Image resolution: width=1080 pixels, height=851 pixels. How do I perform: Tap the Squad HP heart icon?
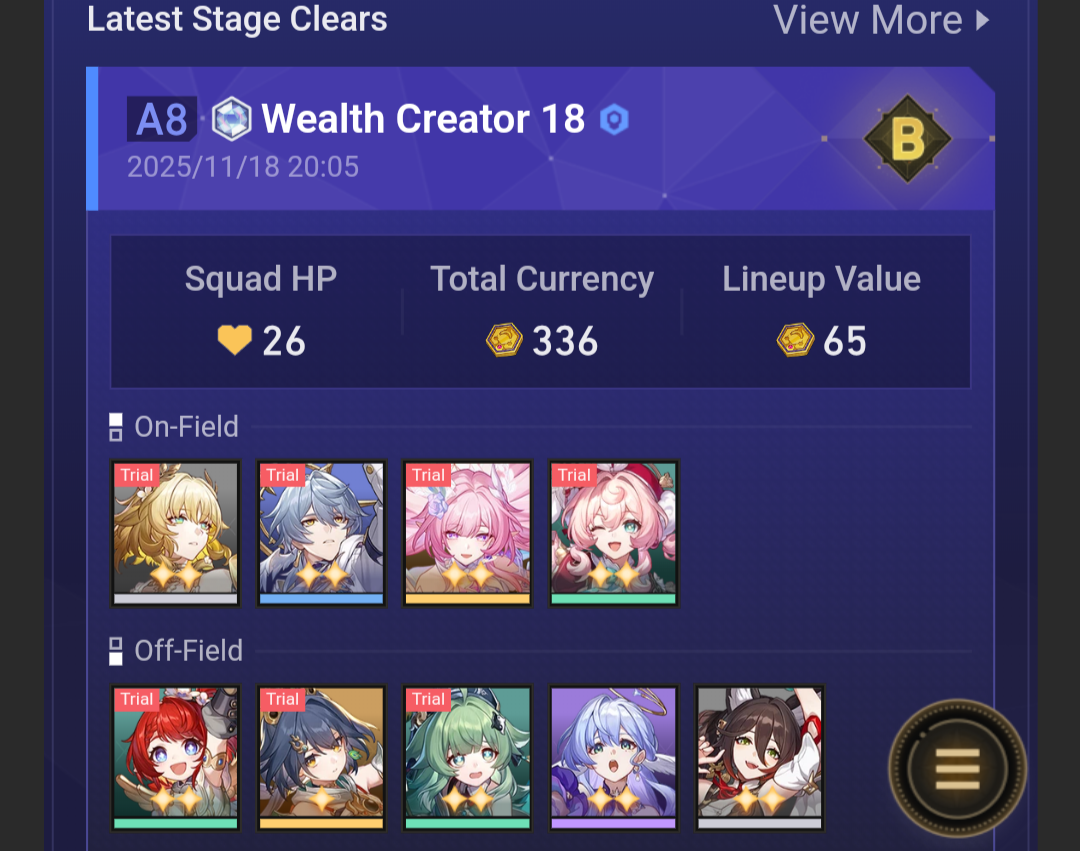pyautogui.click(x=234, y=340)
